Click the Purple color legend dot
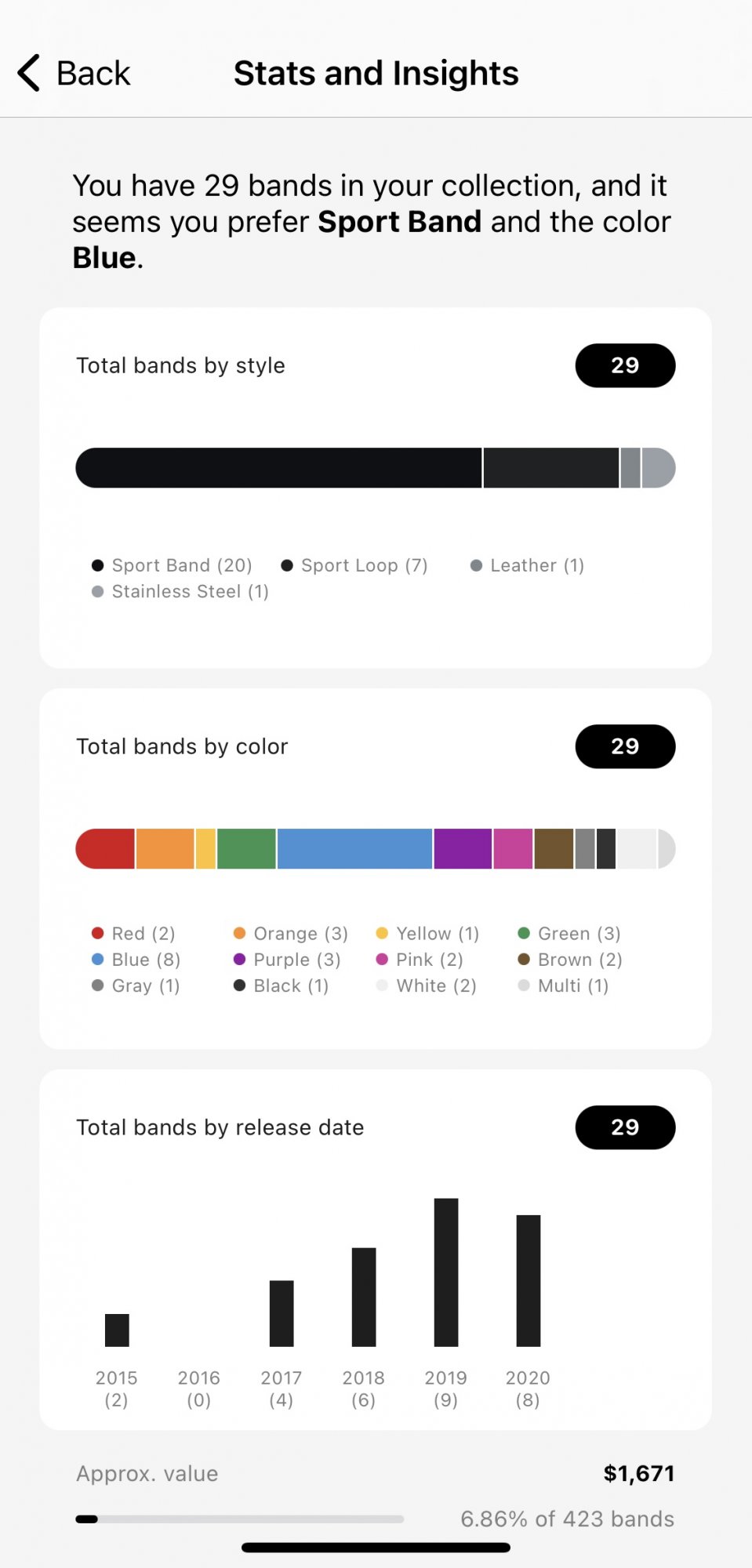The image size is (752, 1568). pyautogui.click(x=240, y=959)
